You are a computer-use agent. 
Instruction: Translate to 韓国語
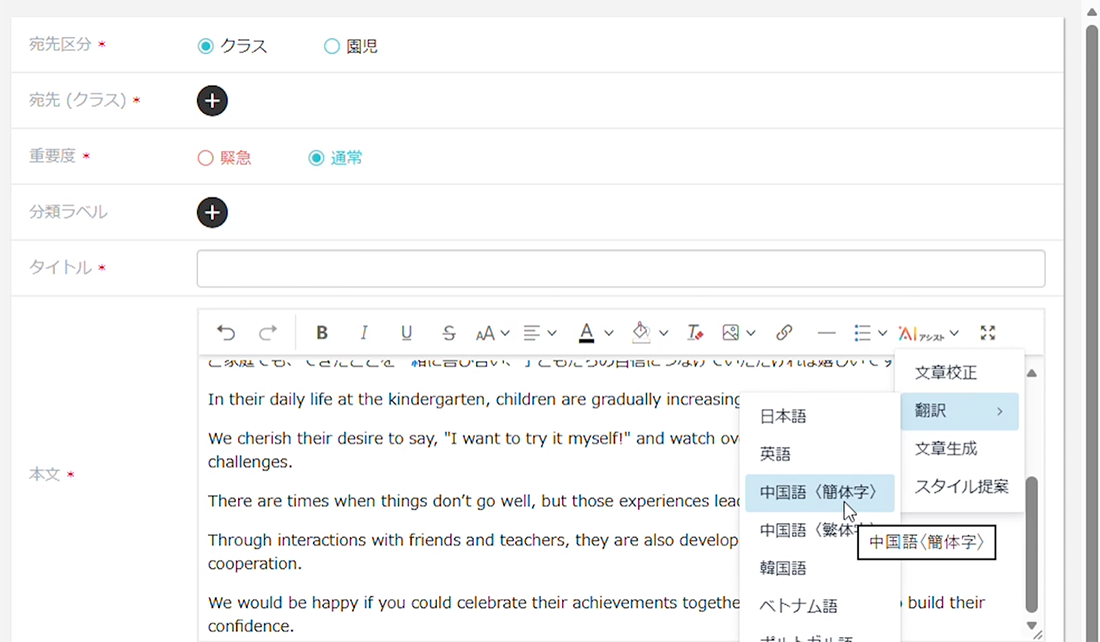819,568
